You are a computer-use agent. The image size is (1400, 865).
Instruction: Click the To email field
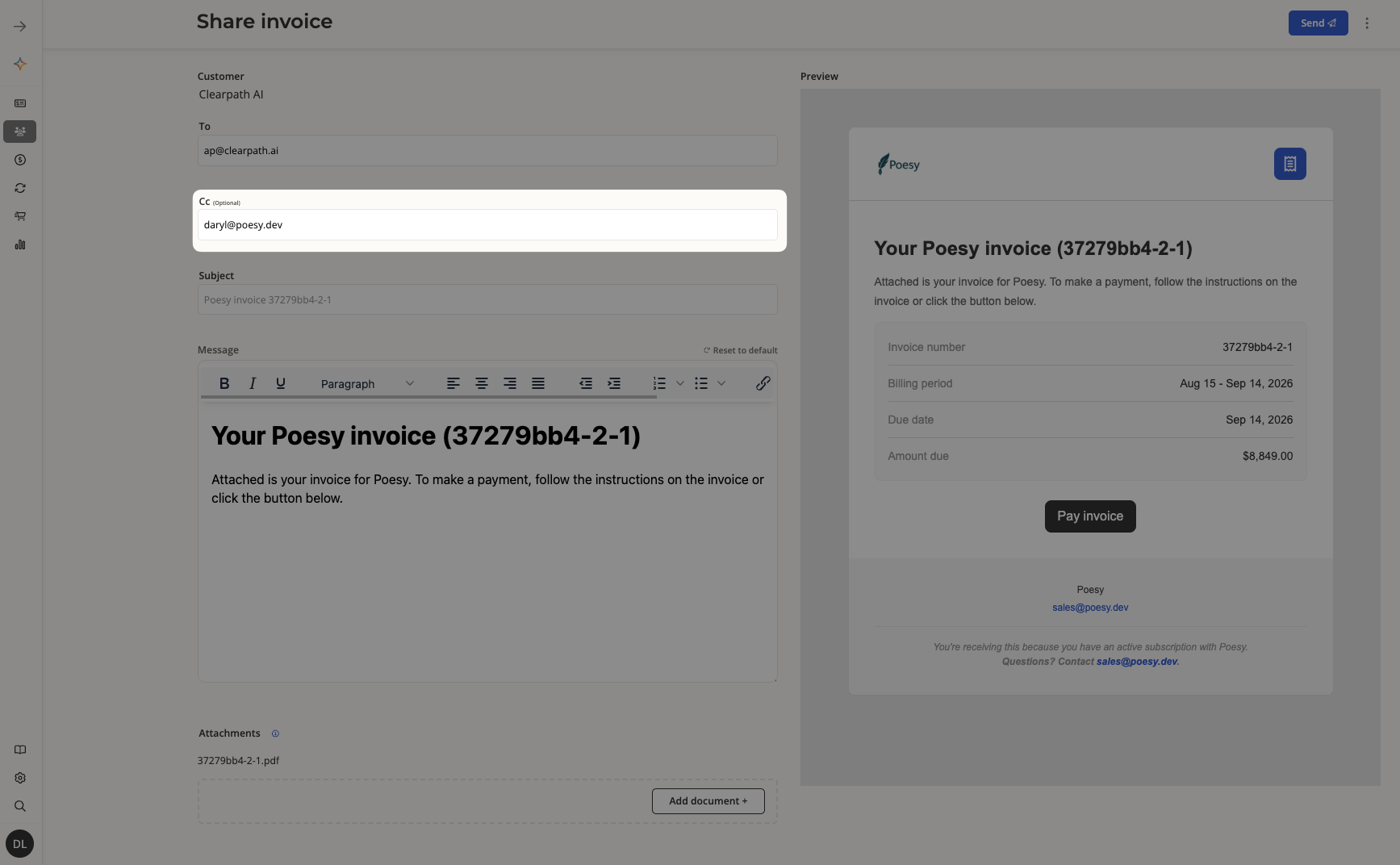(487, 151)
